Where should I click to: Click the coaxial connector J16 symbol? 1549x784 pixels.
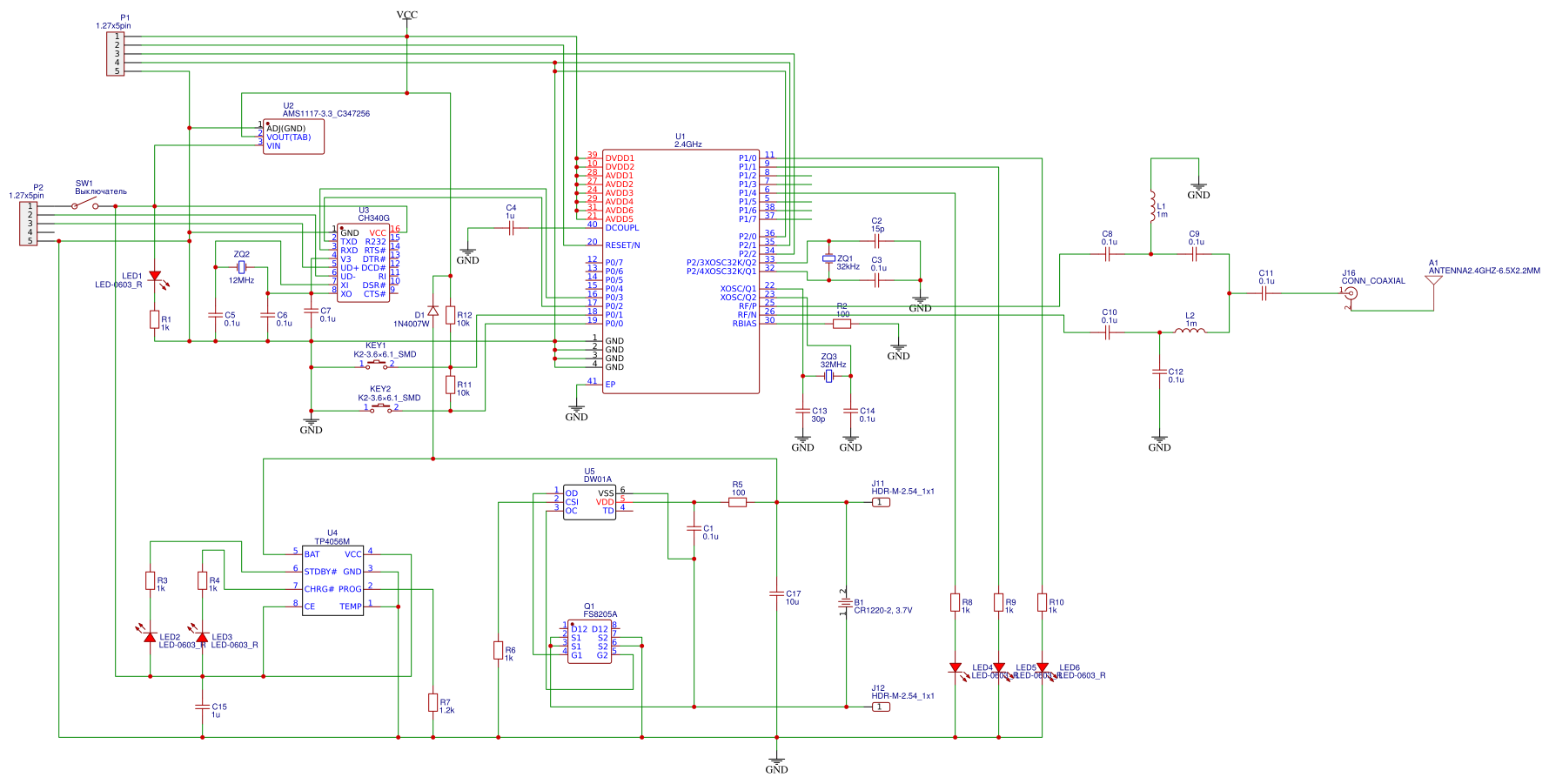point(1351,294)
